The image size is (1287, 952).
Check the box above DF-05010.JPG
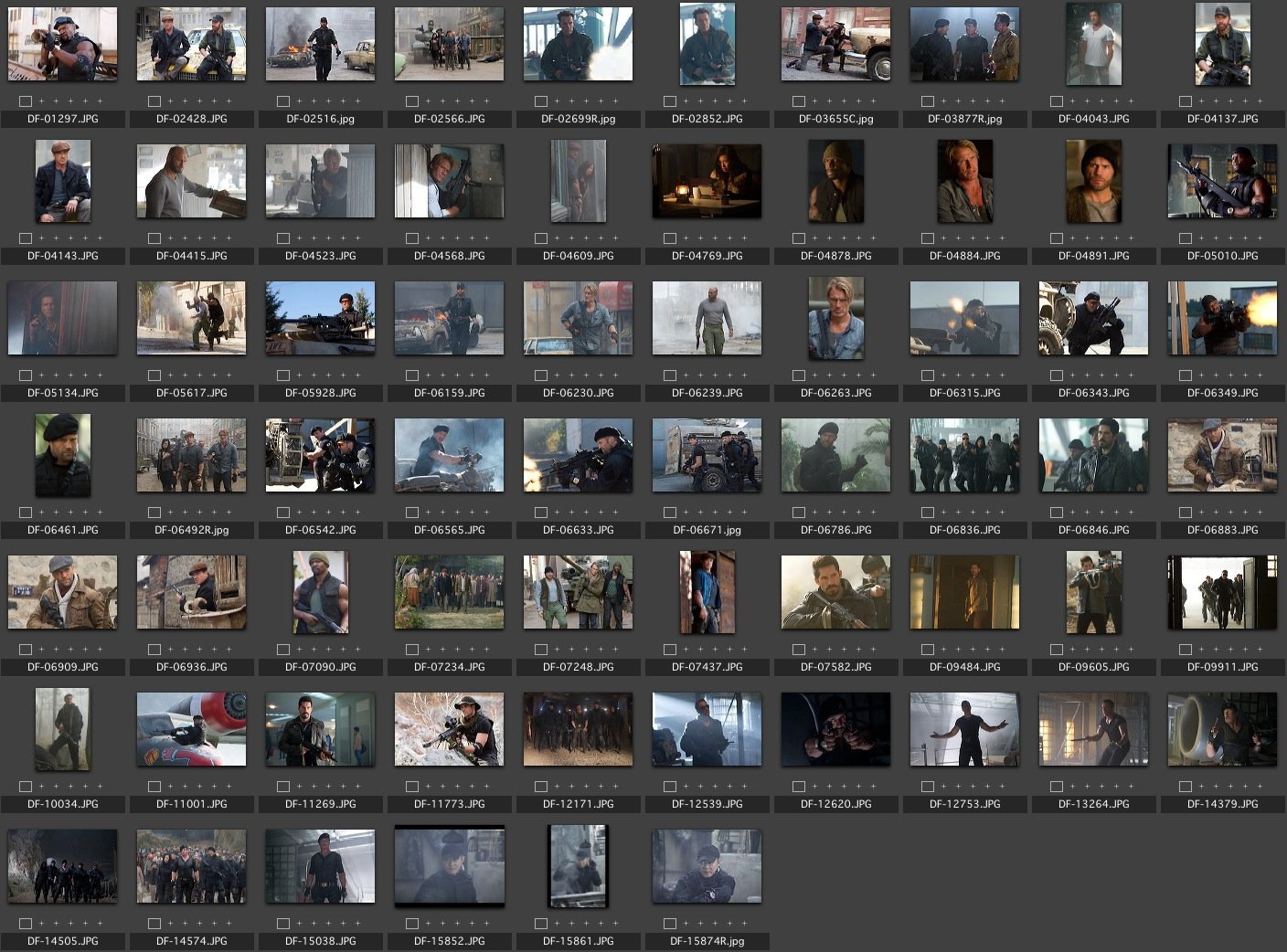(x=1186, y=238)
